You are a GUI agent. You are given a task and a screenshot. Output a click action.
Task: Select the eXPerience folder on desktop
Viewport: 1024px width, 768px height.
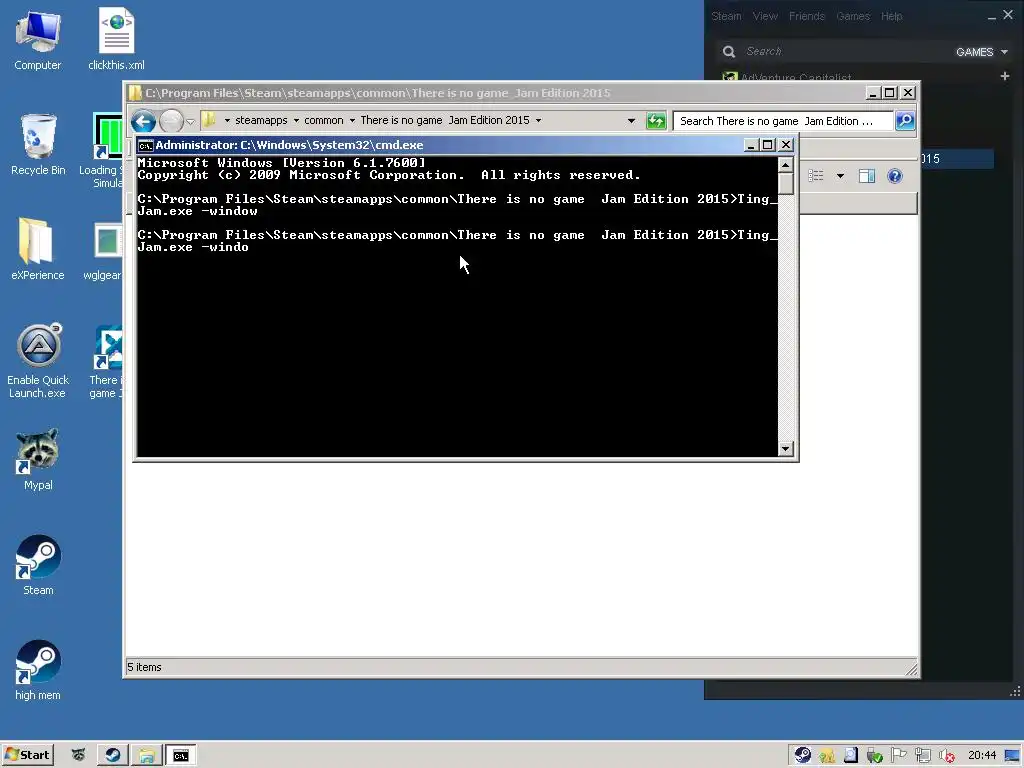38,249
